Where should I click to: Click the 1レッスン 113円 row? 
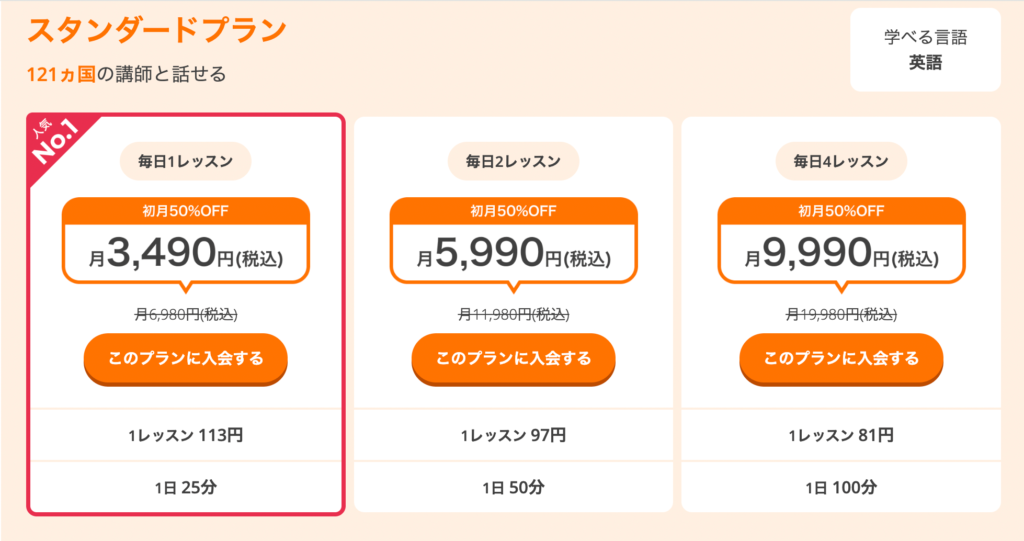[185, 435]
